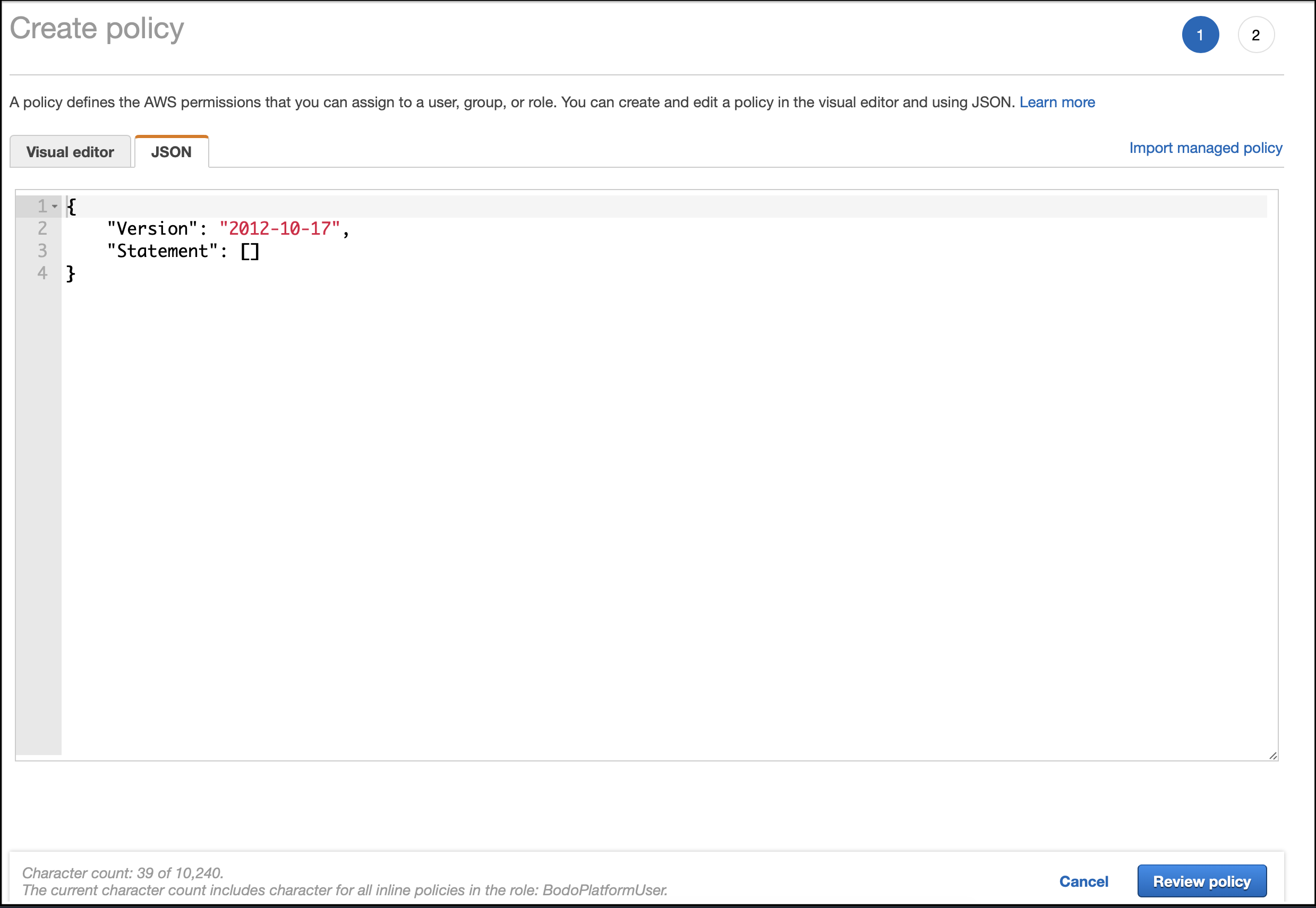Click line number 2 in the gutter
Viewport: 1316px width, 908px height.
[x=42, y=229]
